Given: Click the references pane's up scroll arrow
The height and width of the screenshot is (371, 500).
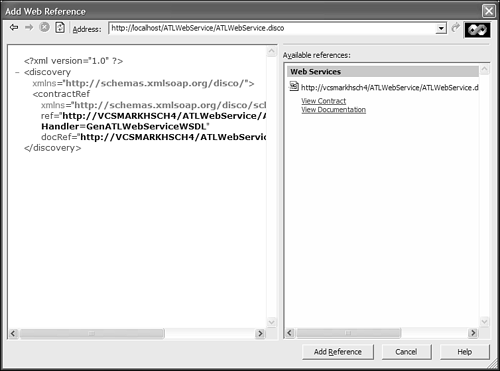Looking at the screenshot, I should (x=484, y=69).
